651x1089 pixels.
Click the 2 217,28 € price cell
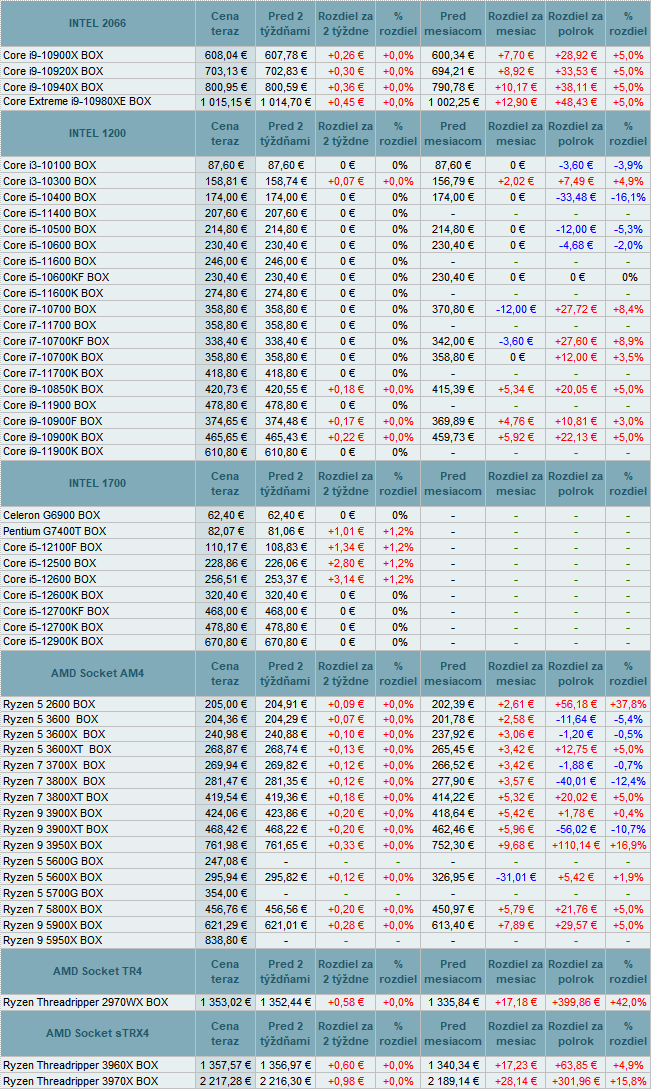click(x=226, y=1081)
